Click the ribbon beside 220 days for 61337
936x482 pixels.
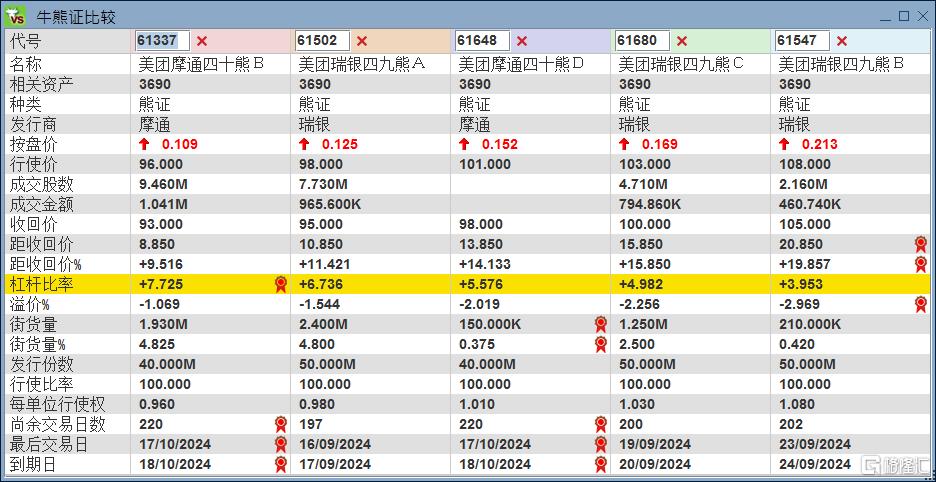tap(281, 424)
